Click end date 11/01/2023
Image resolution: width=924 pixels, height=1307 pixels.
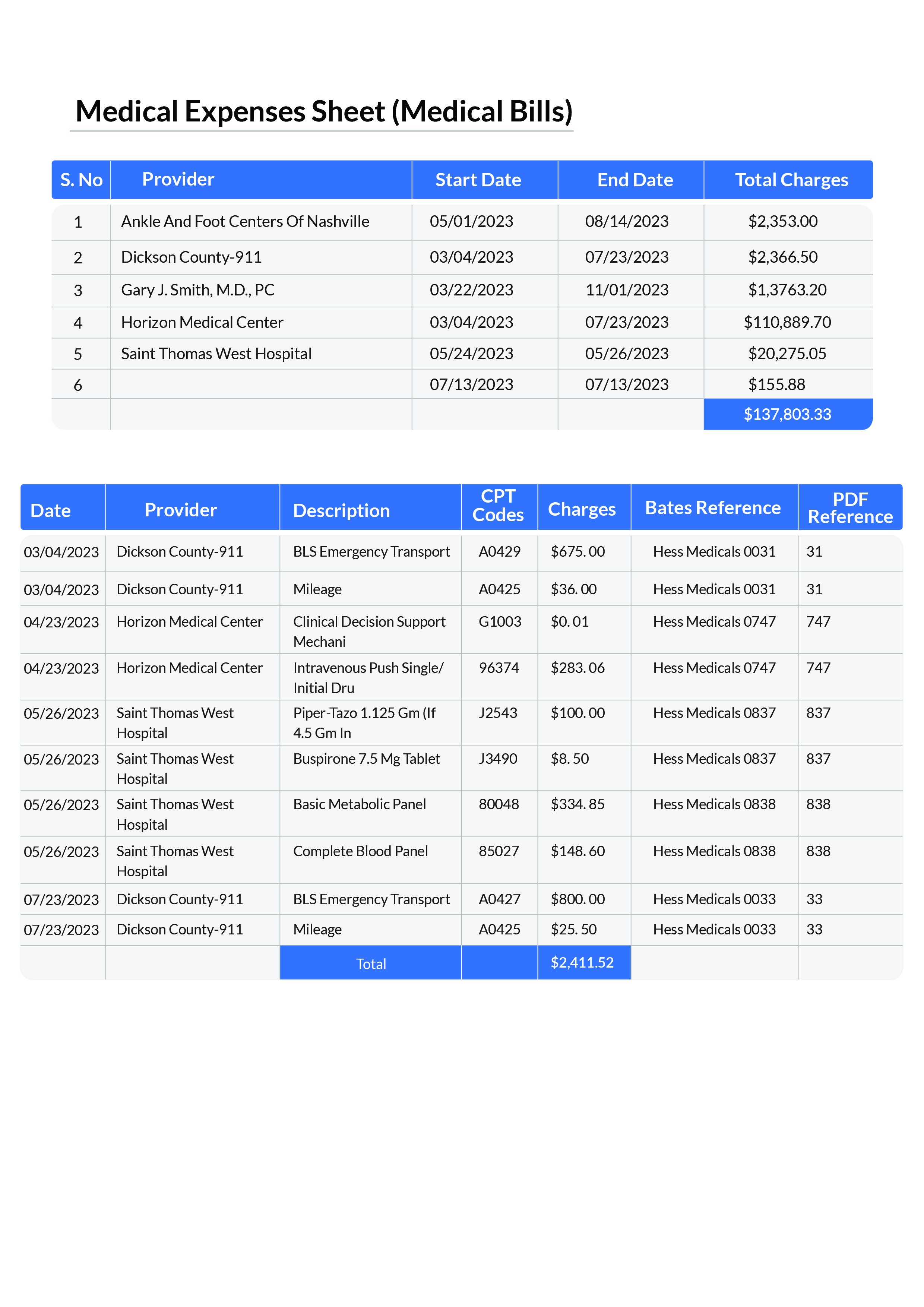click(x=627, y=290)
